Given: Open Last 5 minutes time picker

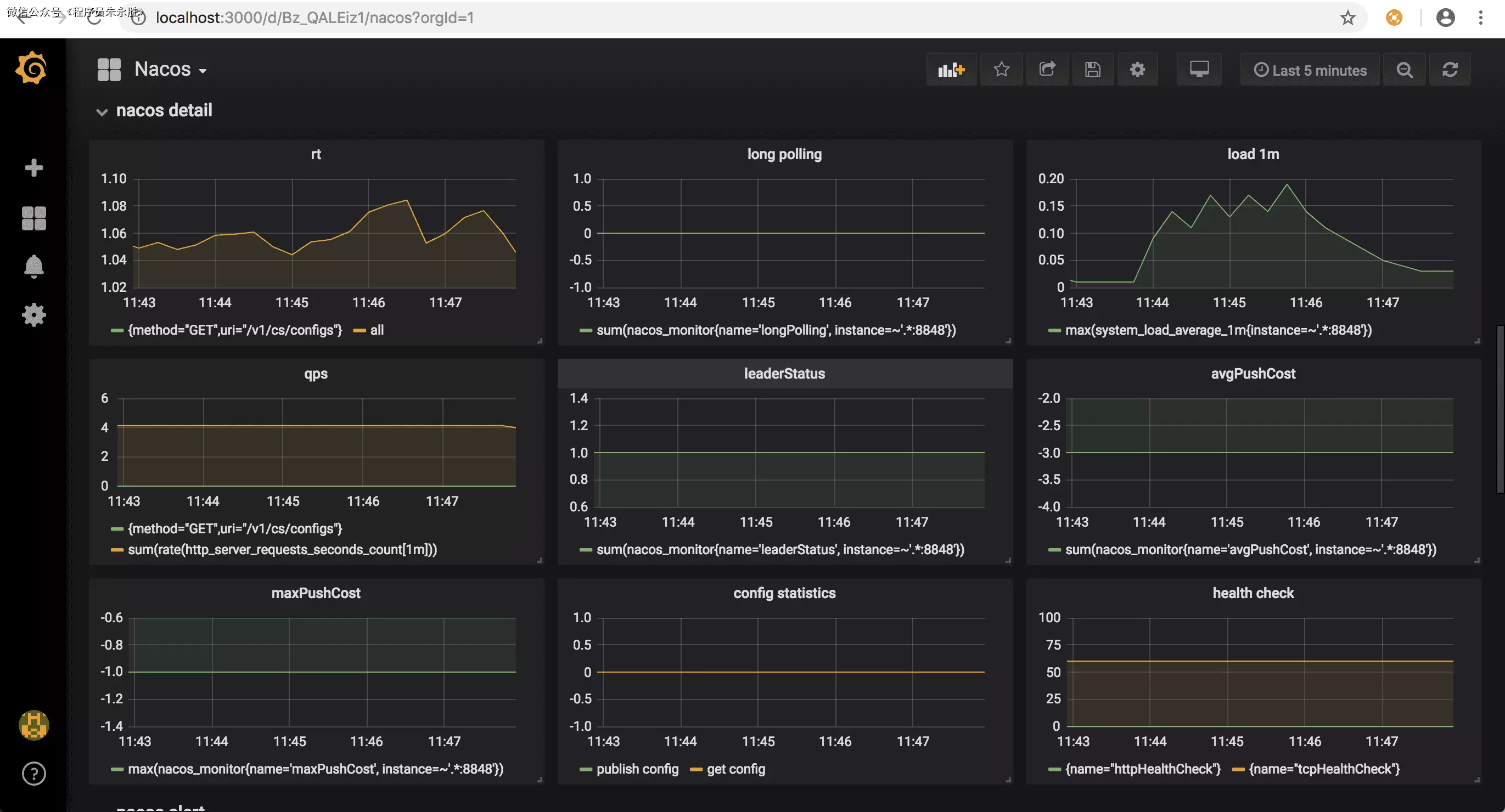Looking at the screenshot, I should pos(1310,70).
